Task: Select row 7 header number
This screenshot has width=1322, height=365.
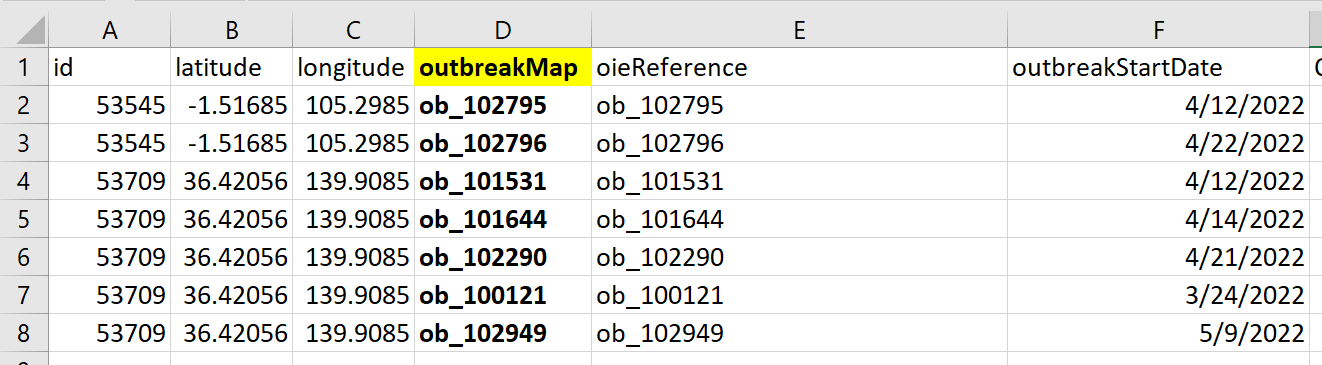Action: (24, 295)
